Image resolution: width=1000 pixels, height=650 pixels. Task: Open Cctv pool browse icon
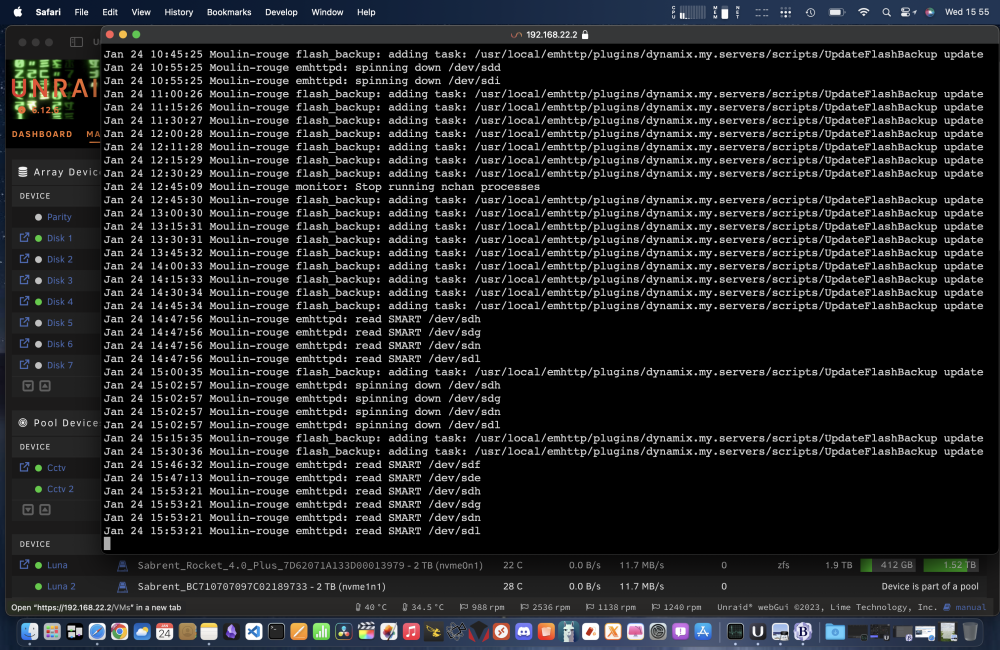click(24, 467)
